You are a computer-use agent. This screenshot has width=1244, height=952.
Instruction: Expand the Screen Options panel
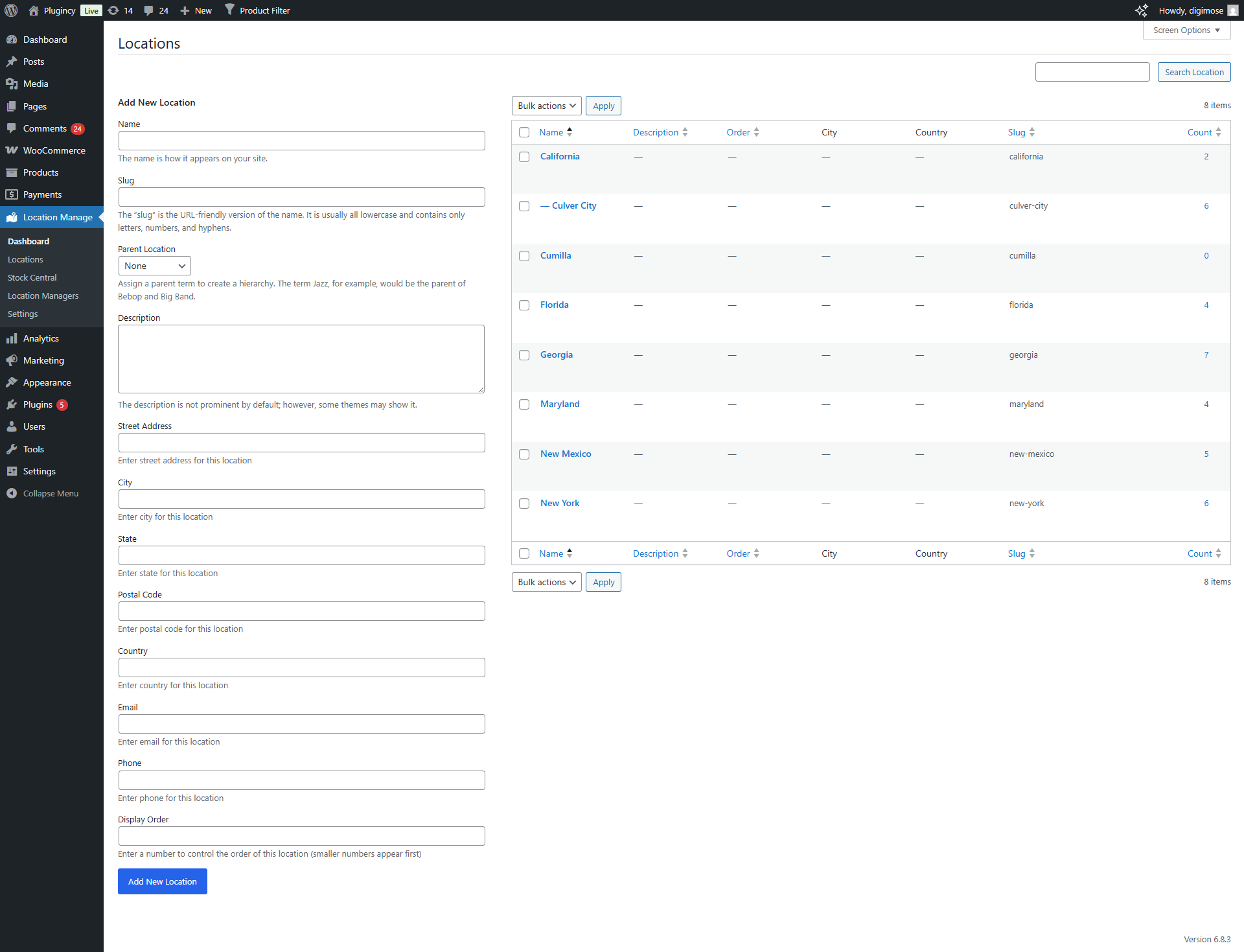tap(1186, 30)
